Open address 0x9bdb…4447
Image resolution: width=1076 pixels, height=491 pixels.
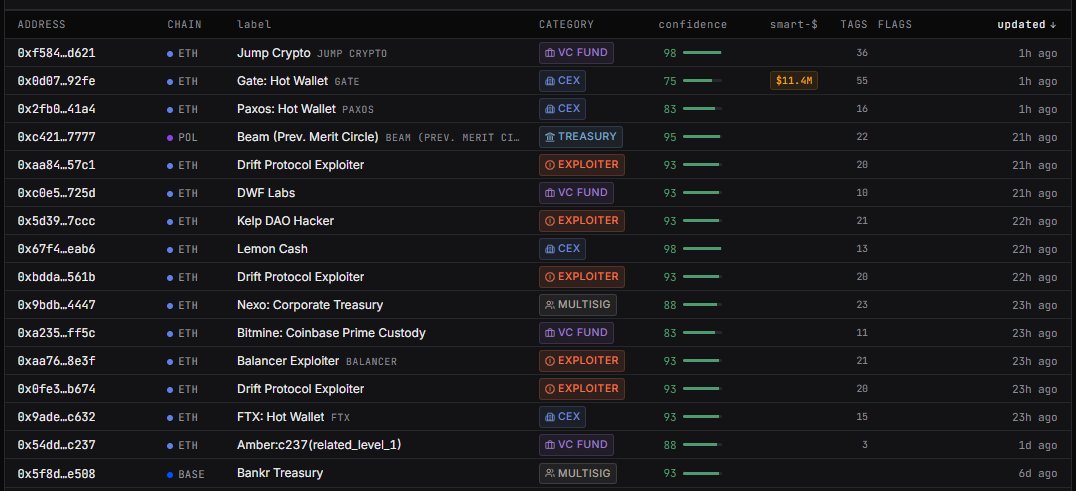[56, 305]
